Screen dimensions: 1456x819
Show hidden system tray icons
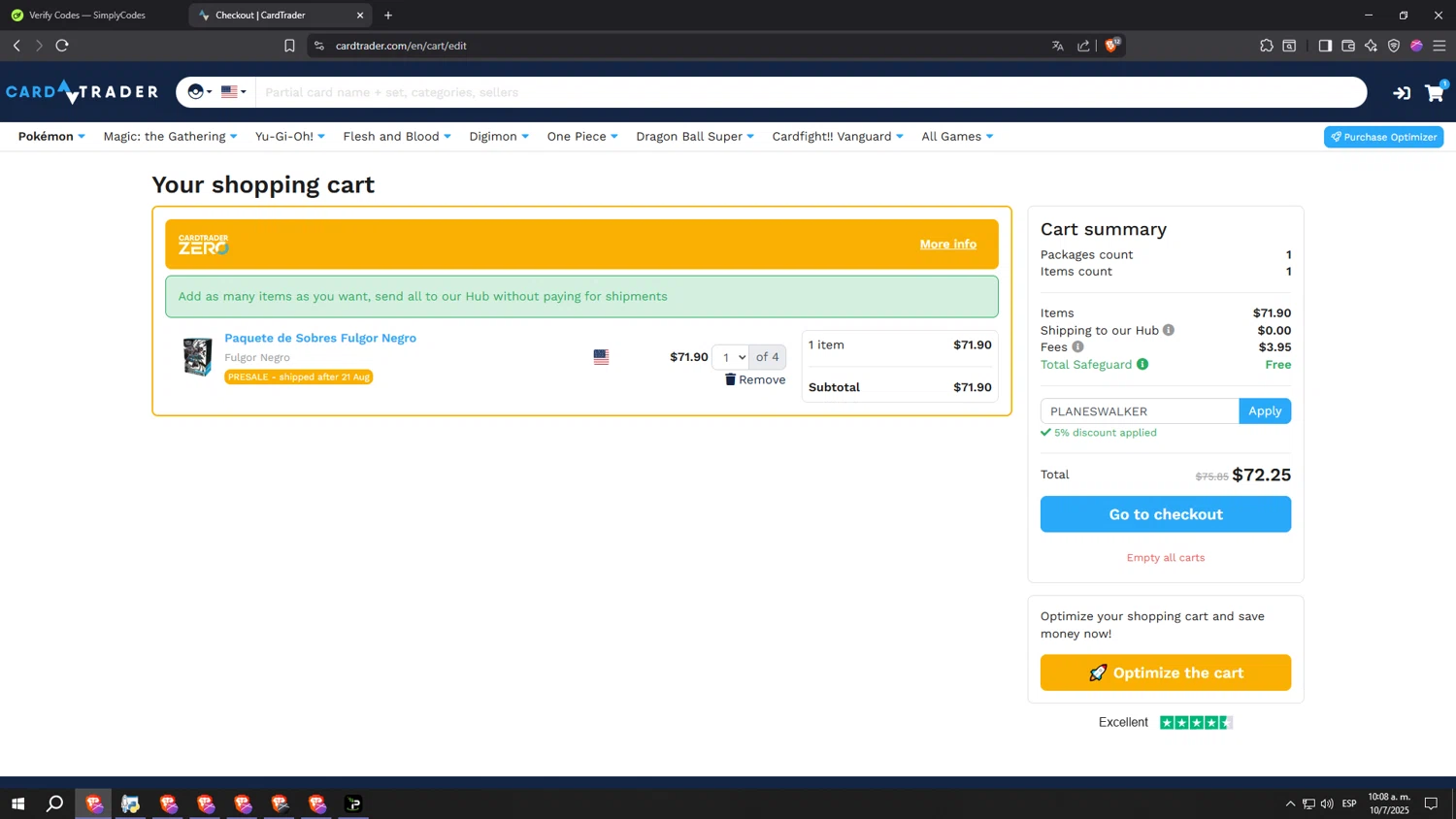point(1290,803)
